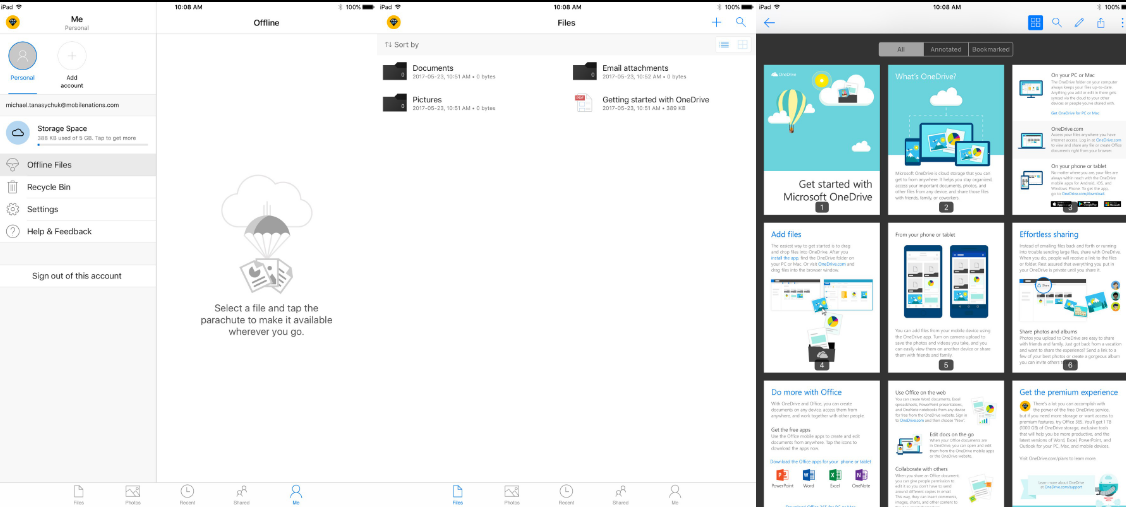Tap the Files title in the header
The height and width of the screenshot is (507, 1126).
click(x=566, y=23)
